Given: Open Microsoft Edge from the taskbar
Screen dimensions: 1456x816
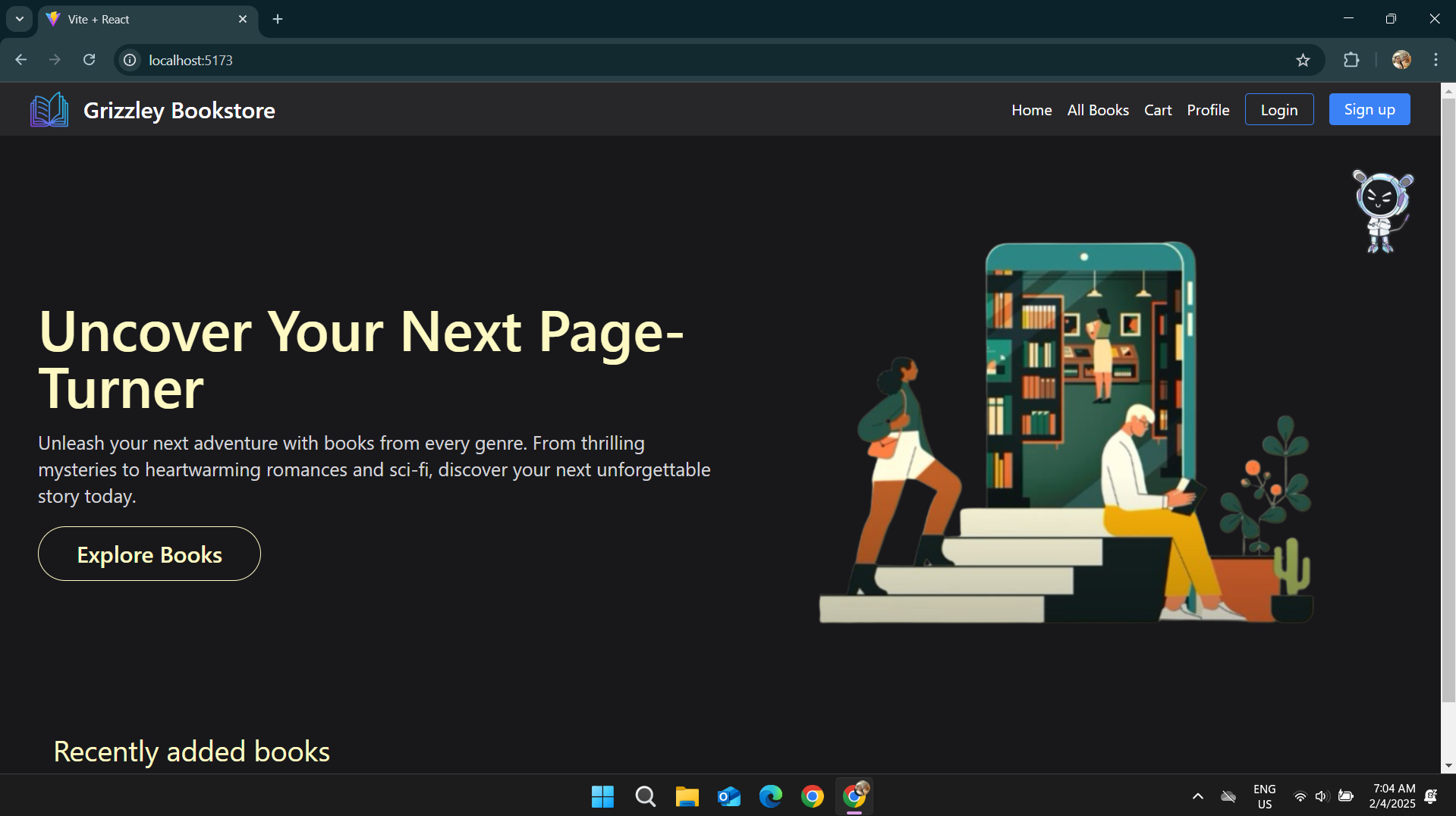Looking at the screenshot, I should [770, 796].
